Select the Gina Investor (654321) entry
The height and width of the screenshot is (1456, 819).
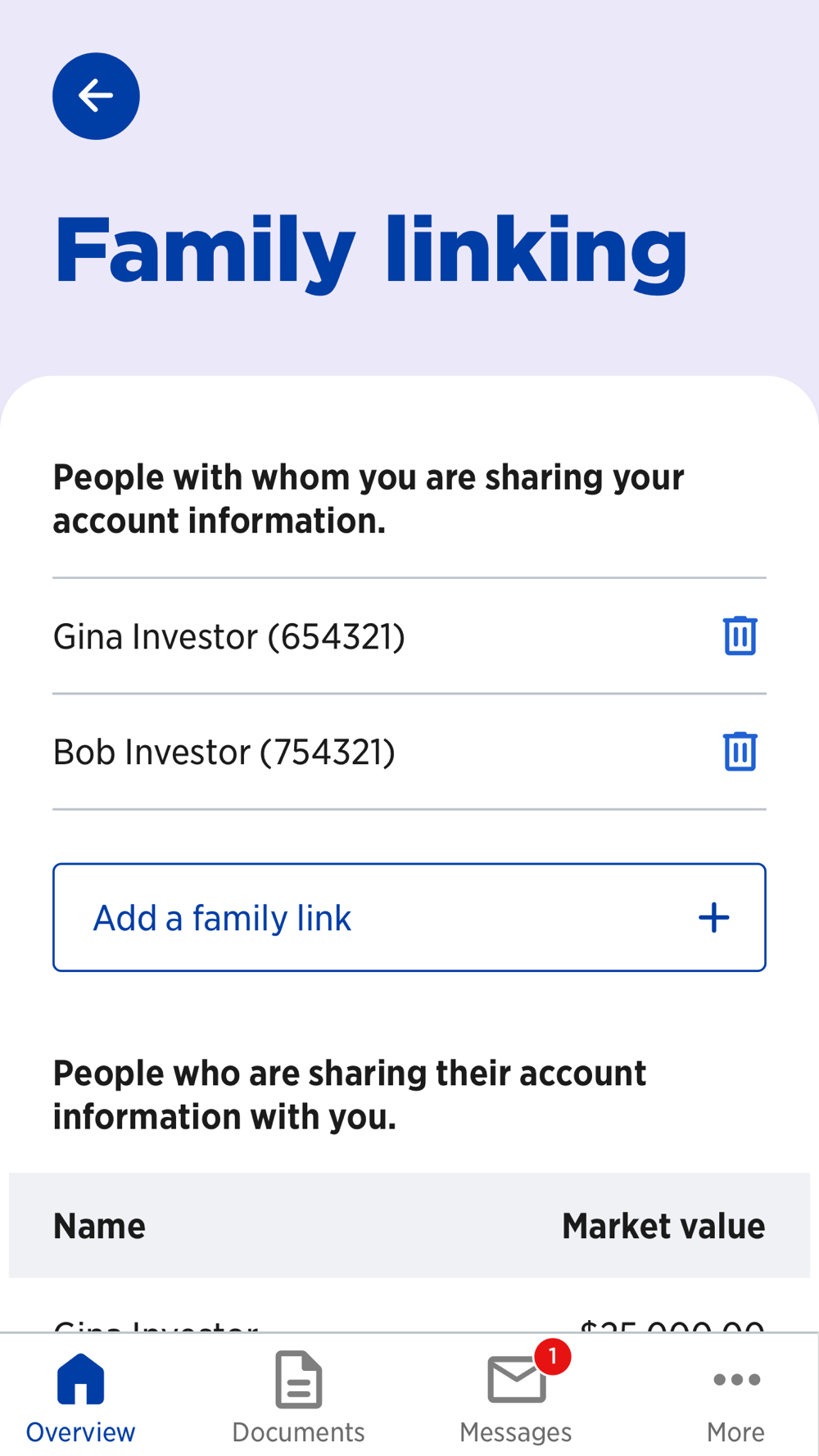pyautogui.click(x=229, y=637)
